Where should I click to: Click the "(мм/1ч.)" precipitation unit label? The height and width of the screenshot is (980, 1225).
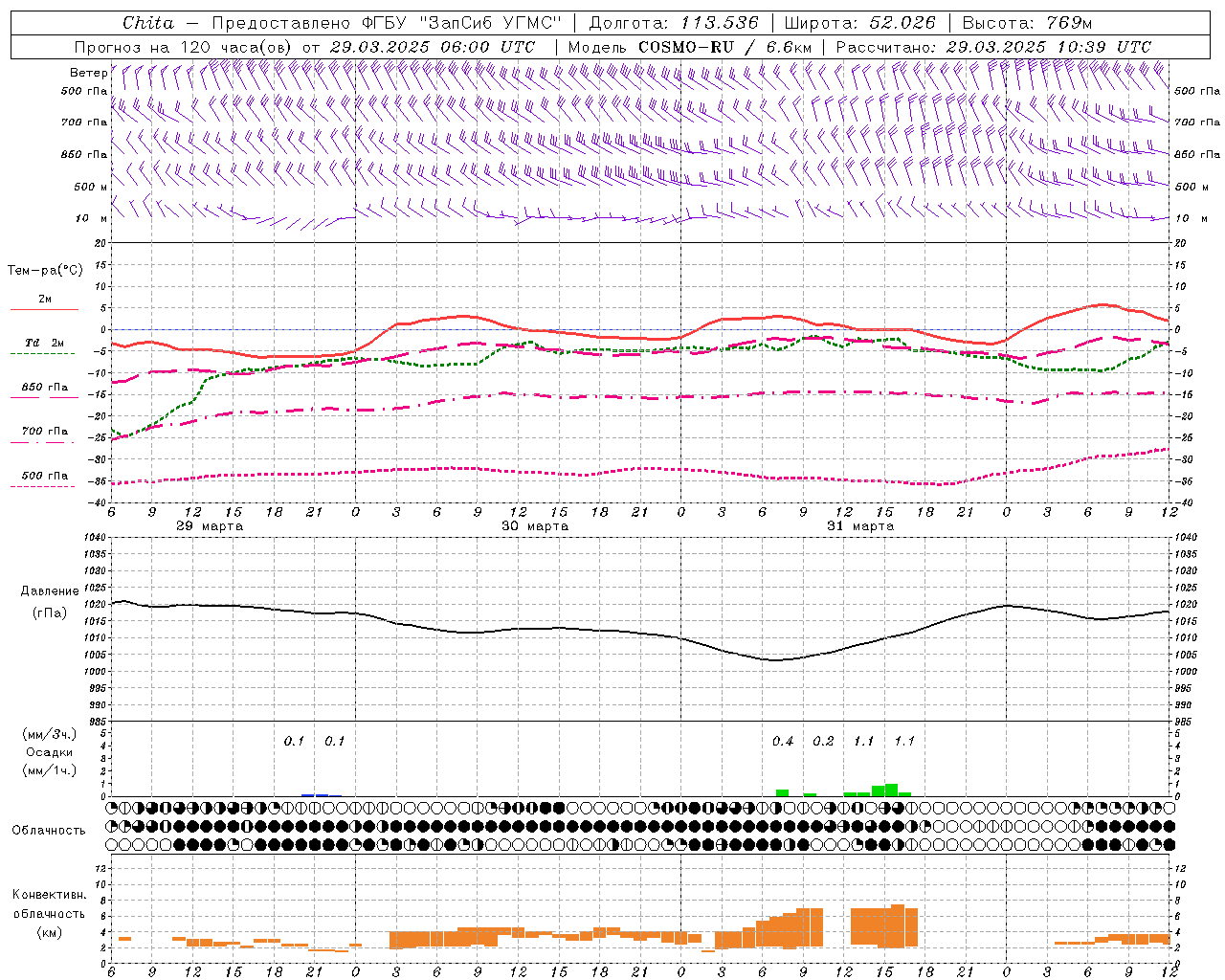click(x=50, y=770)
